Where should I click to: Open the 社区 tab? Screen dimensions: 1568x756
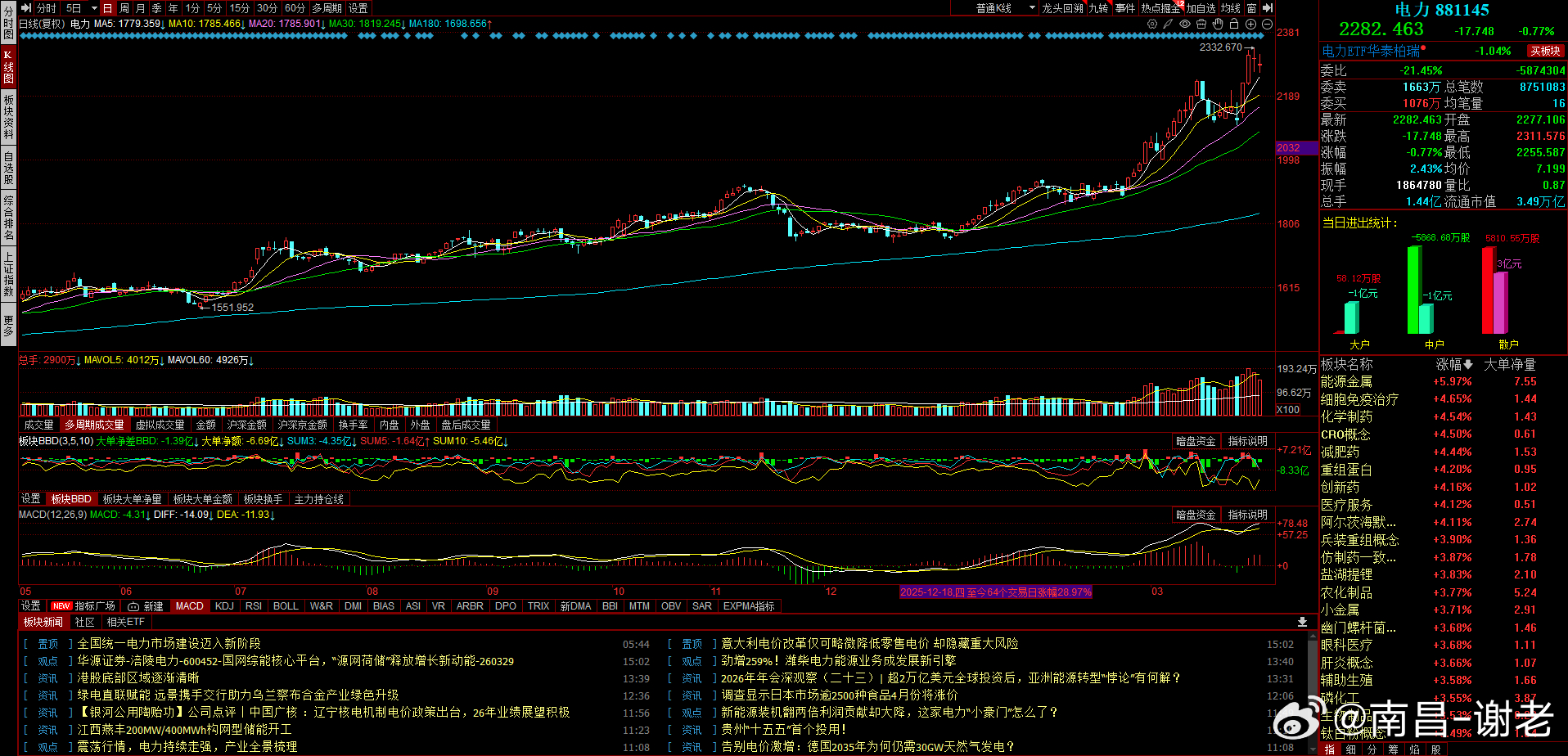coord(84,623)
